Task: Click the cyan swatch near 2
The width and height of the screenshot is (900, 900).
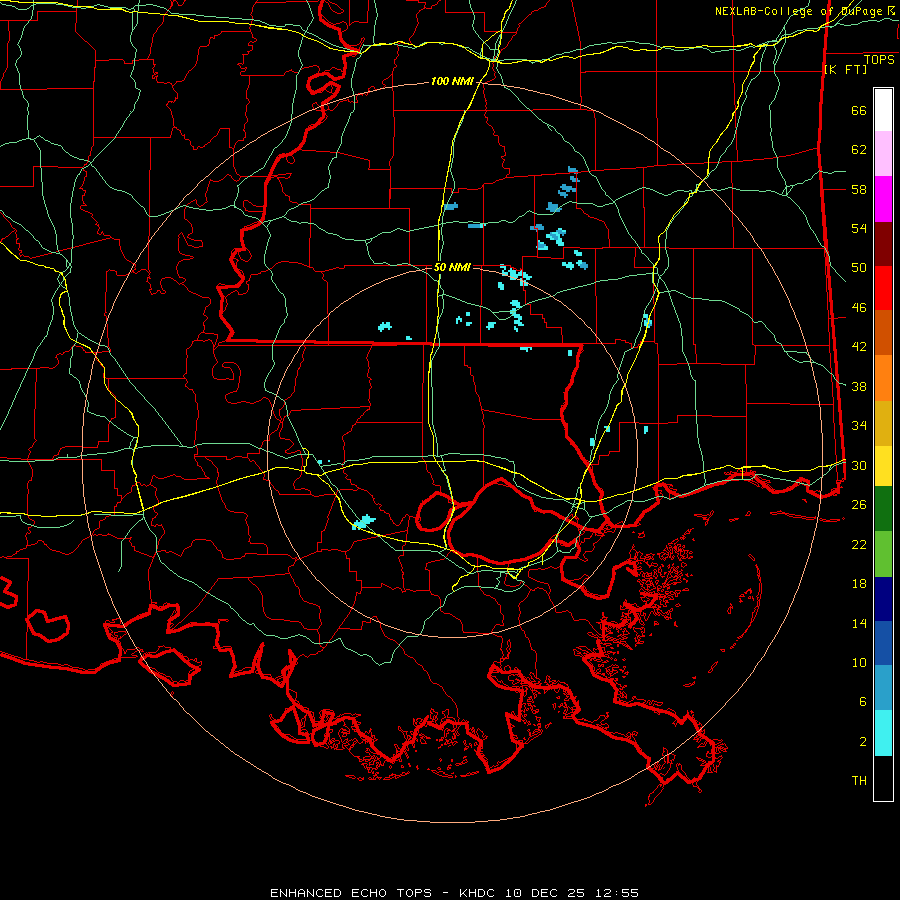Action: pos(883,733)
